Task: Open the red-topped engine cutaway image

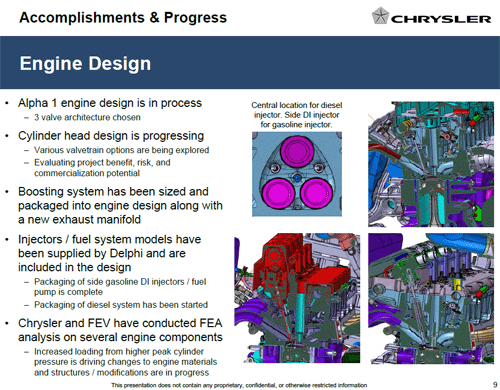Action: tap(297, 298)
